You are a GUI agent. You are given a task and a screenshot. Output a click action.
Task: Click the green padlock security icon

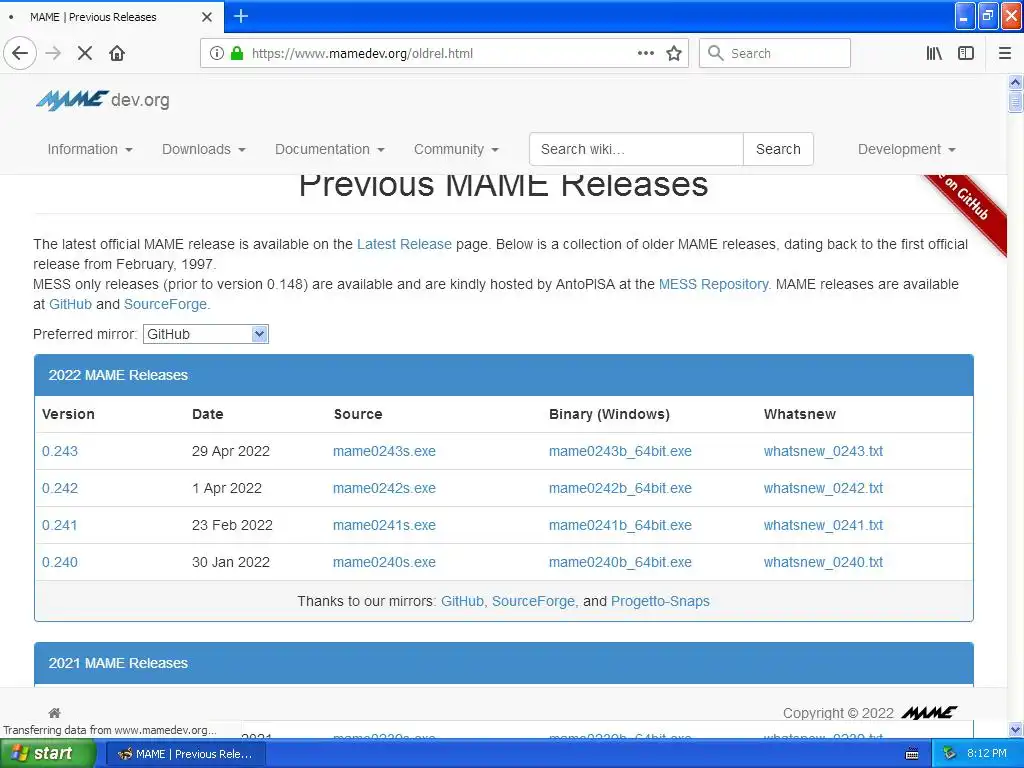click(x=237, y=54)
